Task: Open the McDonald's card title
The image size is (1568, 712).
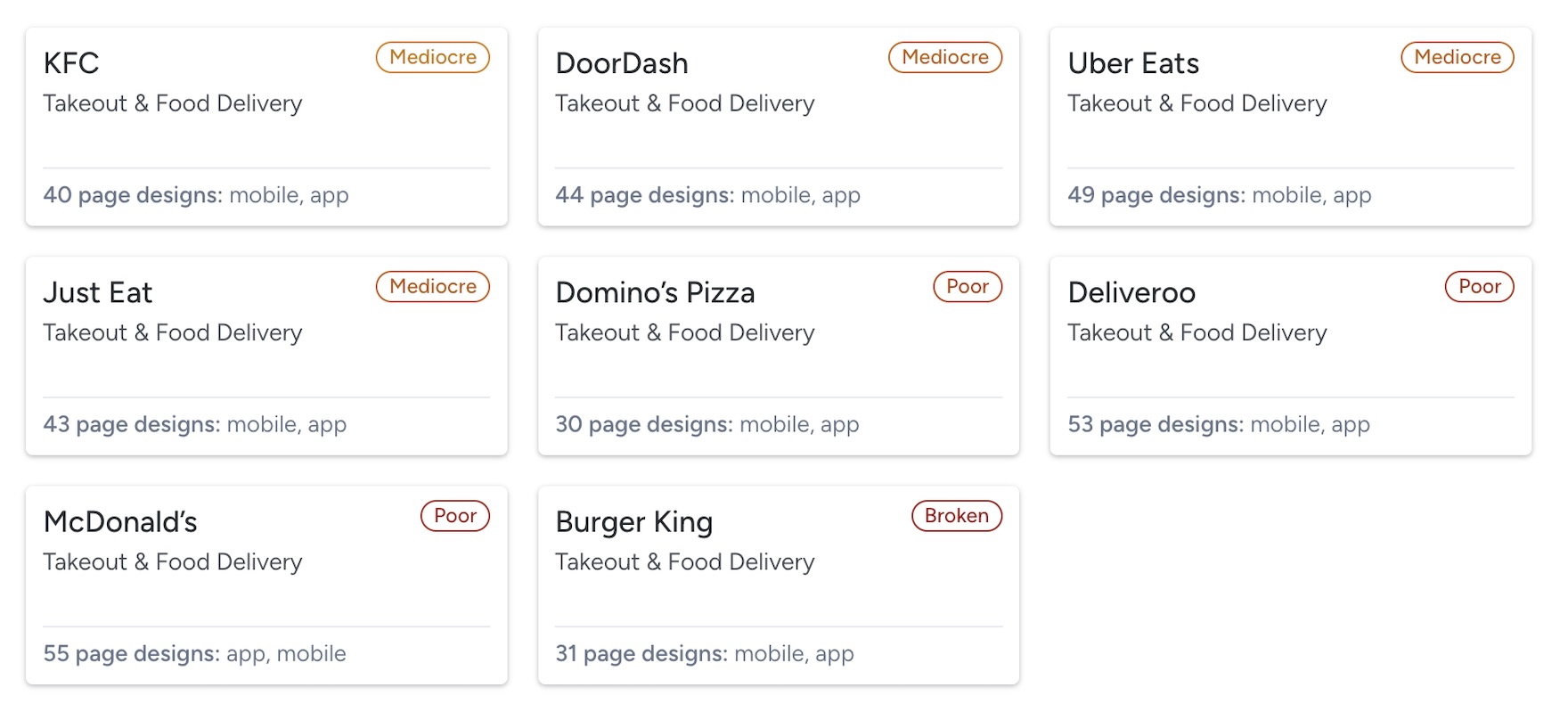Action: tap(120, 521)
